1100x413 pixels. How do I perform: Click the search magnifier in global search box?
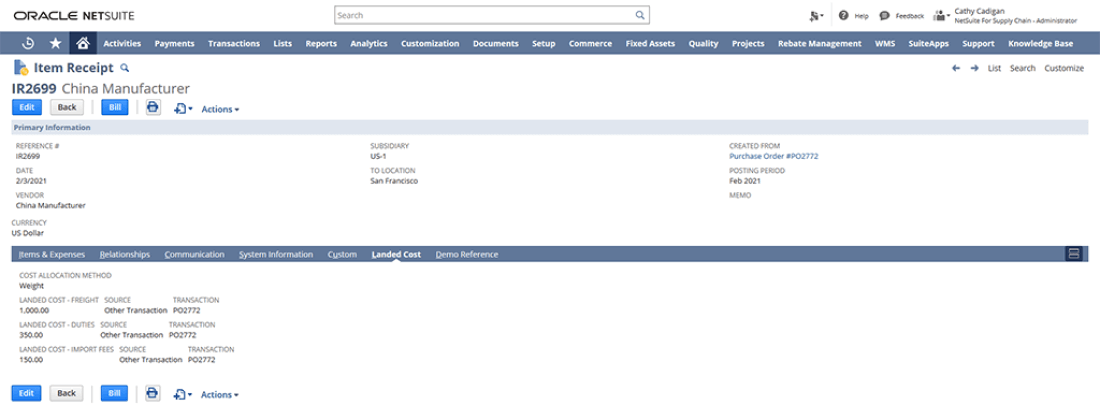point(640,15)
